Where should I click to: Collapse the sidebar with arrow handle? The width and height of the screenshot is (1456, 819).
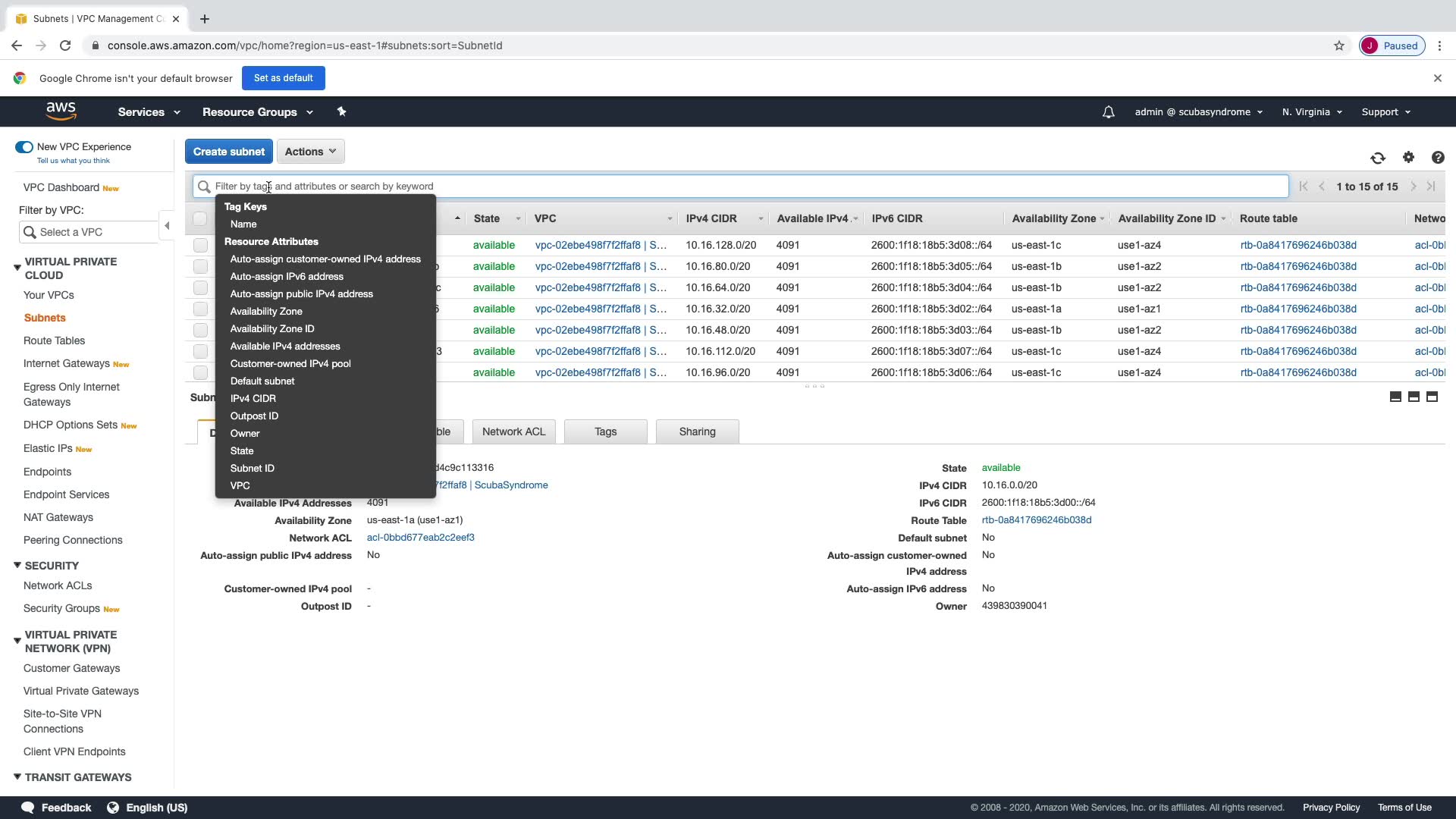point(167,225)
